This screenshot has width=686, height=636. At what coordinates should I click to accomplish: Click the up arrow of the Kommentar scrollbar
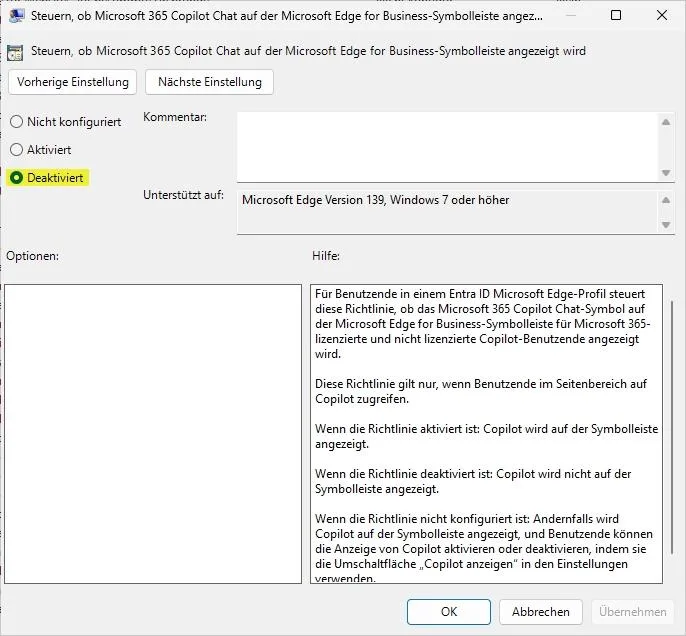(667, 122)
